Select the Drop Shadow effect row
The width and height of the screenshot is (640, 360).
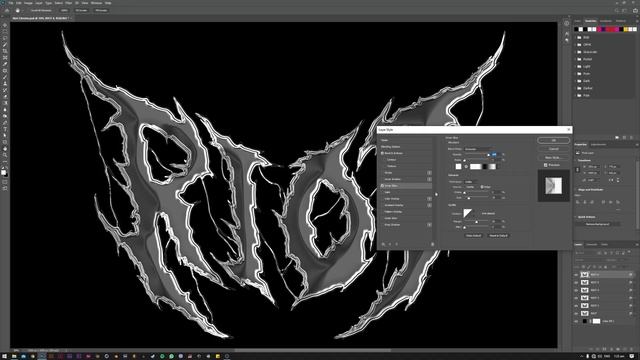coord(406,225)
